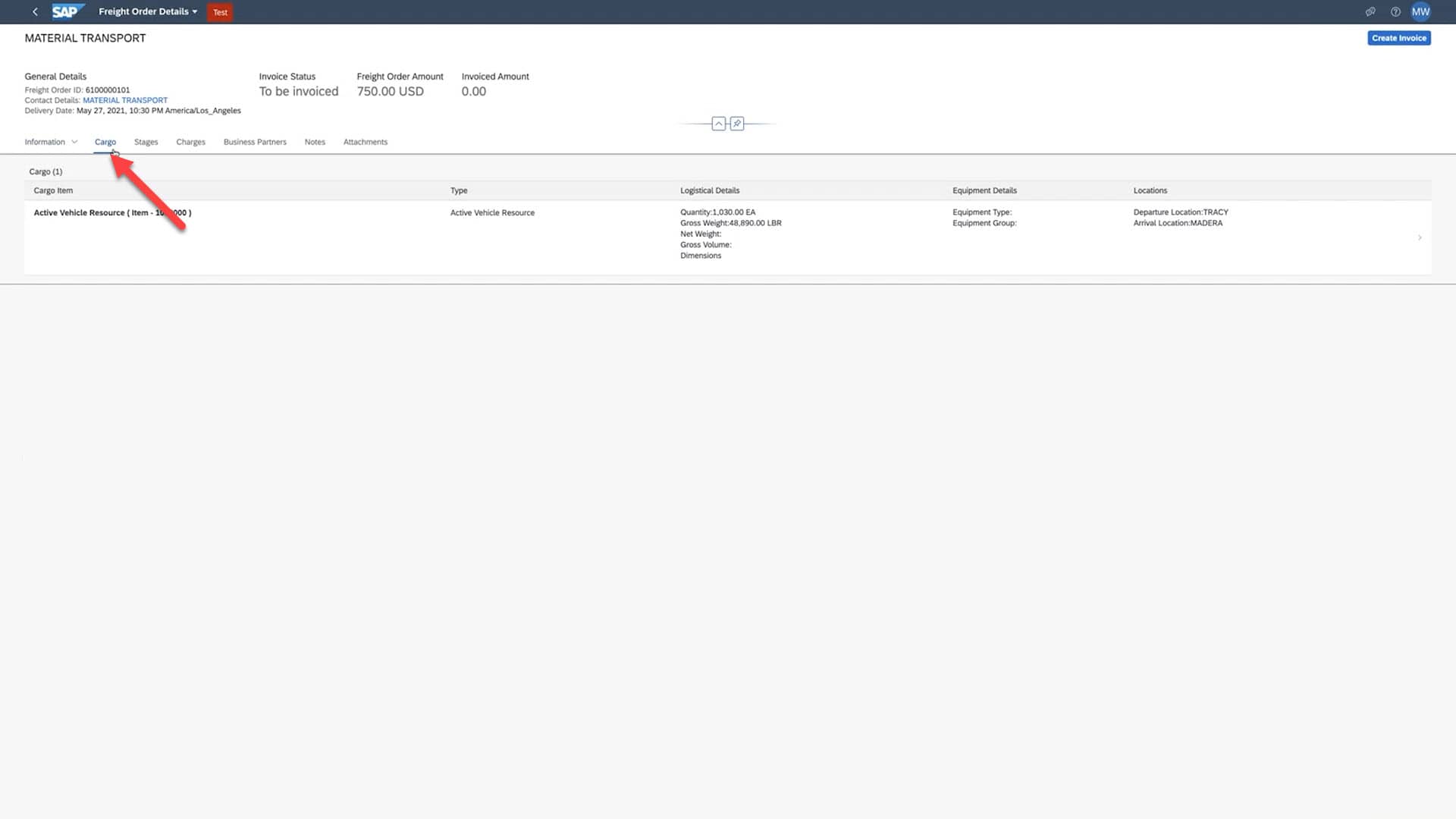The height and width of the screenshot is (819, 1456).
Task: Open the Business Partners tab
Action: pyautogui.click(x=255, y=142)
